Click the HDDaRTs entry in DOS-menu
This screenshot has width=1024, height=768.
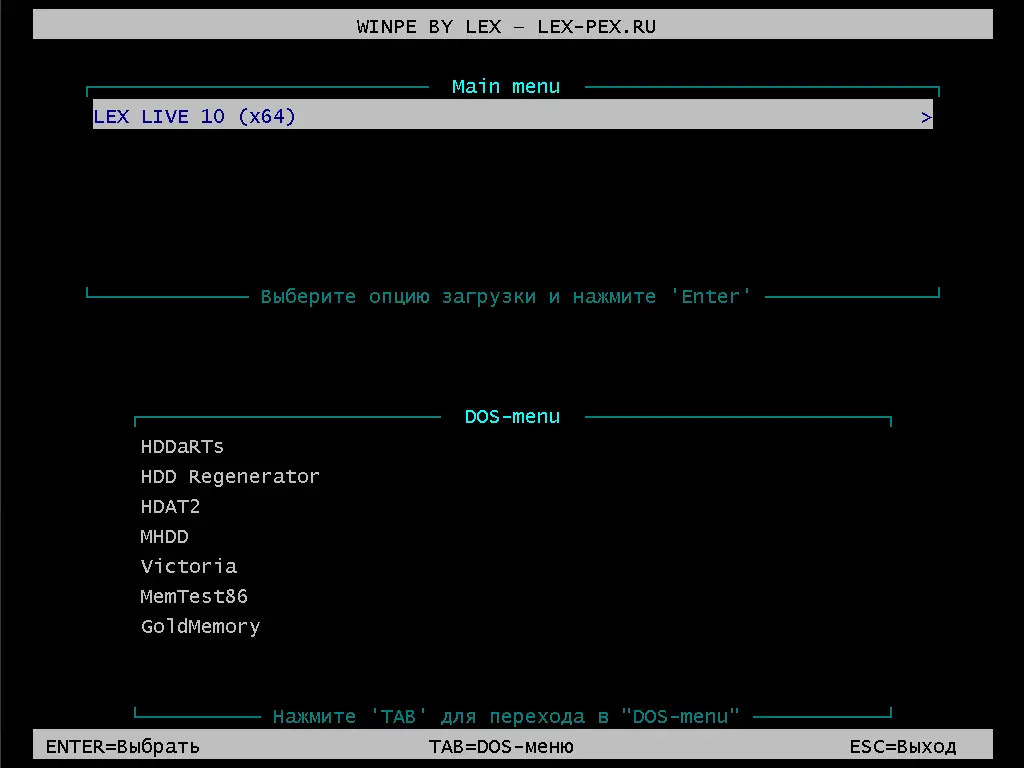tap(181, 447)
